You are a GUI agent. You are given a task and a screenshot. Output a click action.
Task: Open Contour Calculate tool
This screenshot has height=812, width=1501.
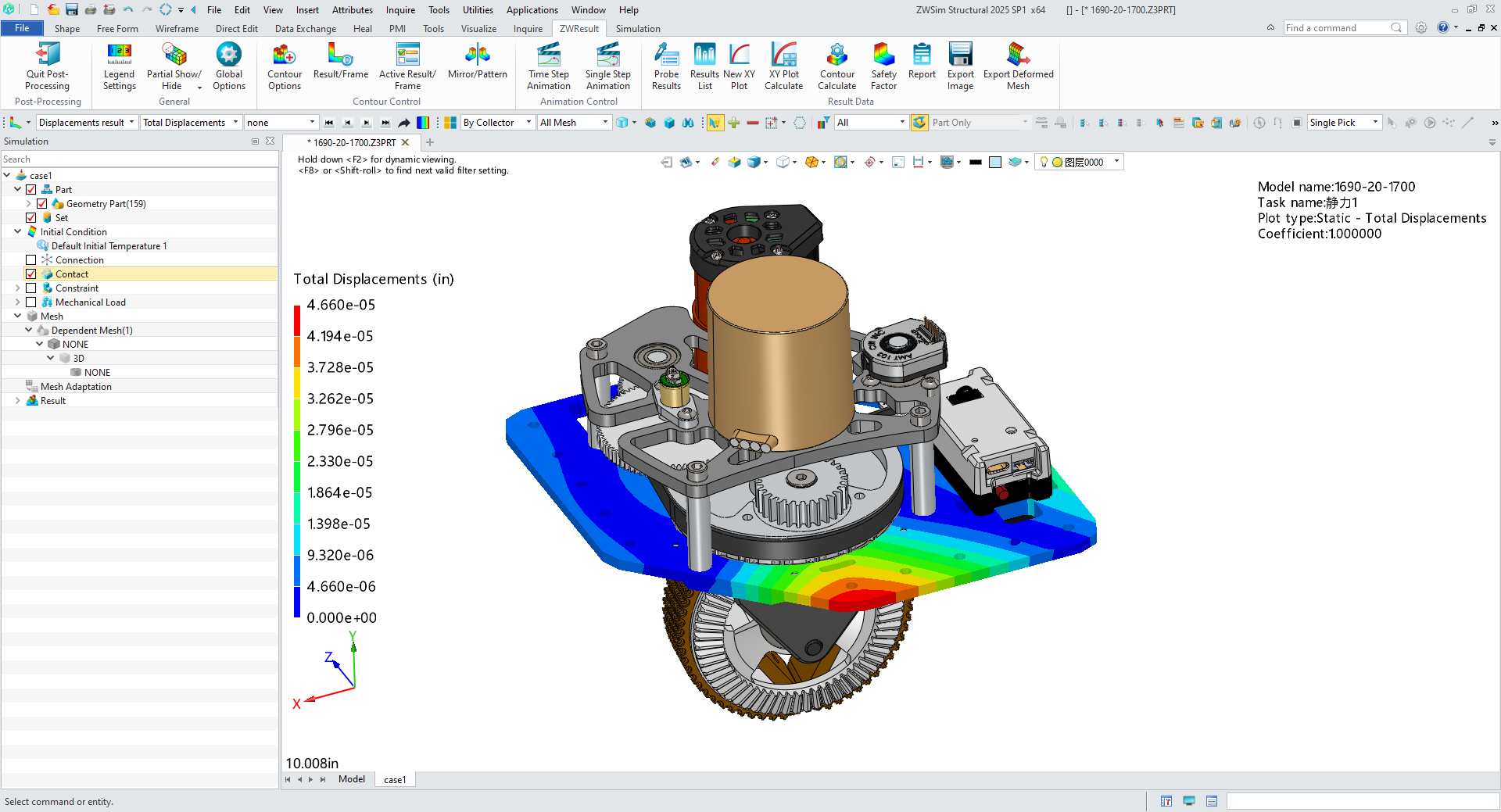click(836, 66)
